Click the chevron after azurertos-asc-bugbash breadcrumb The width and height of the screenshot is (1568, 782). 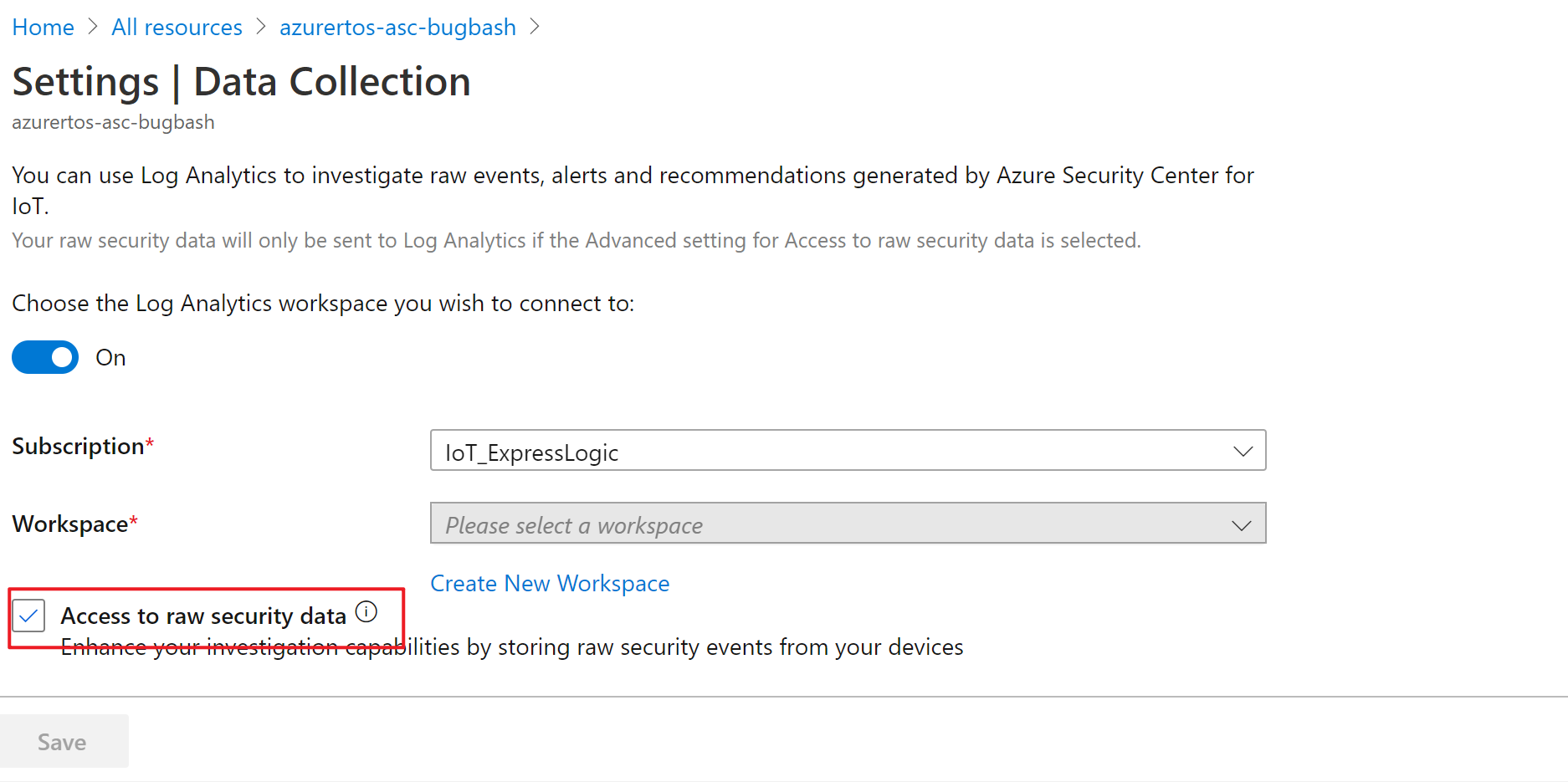pos(535,27)
